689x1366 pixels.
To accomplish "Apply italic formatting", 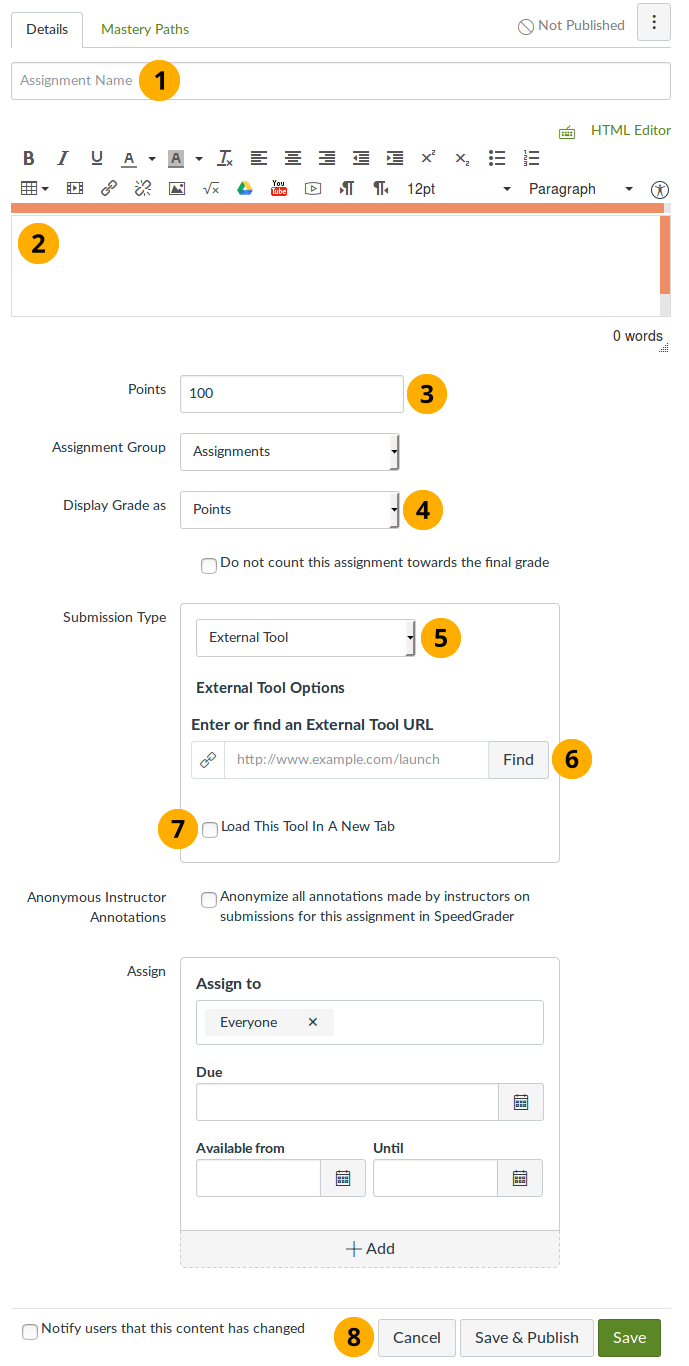I will pyautogui.click(x=62, y=158).
